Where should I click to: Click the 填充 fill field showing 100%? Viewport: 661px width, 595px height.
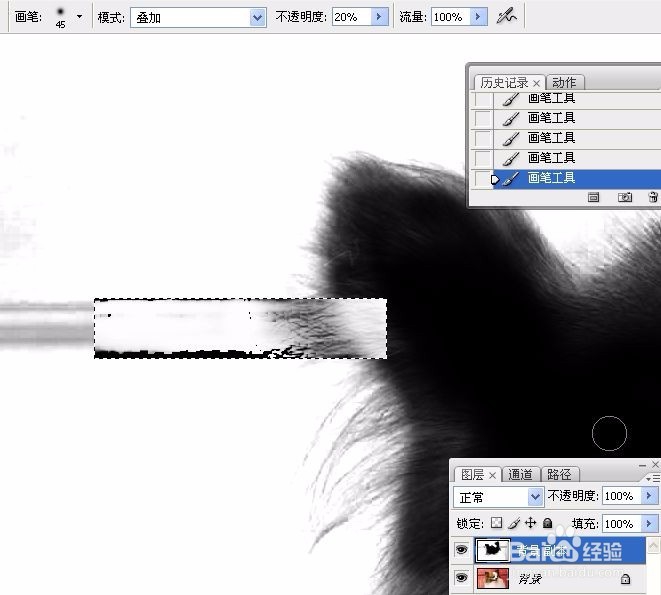tap(622, 524)
